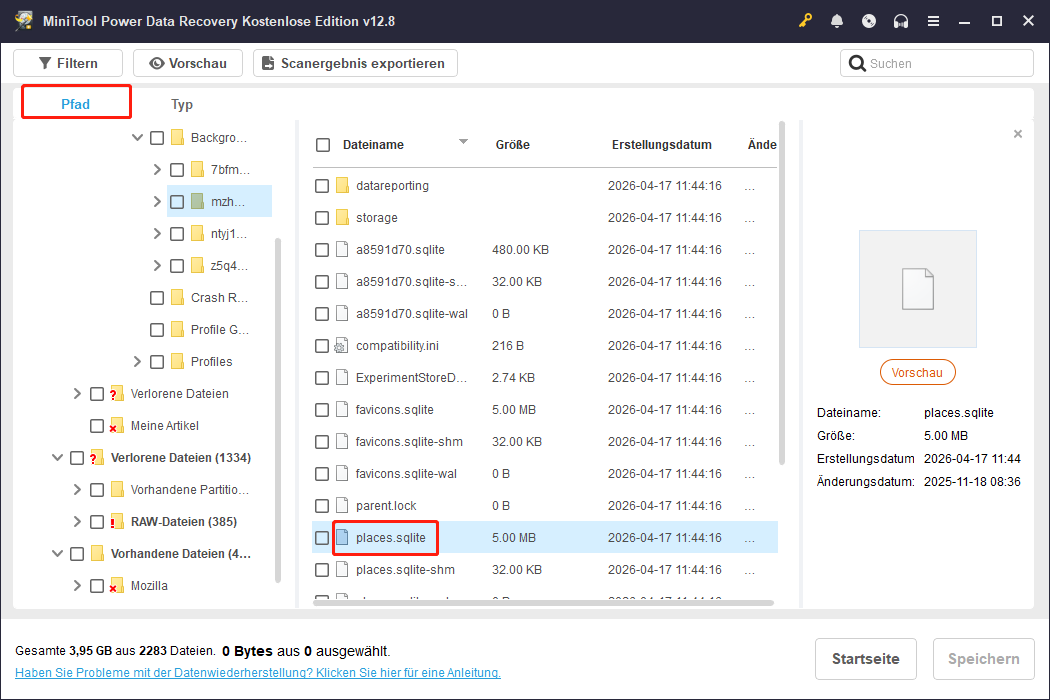Viewport: 1050px width, 700px height.
Task: Expand the 7bfm... folder node
Action: tap(157, 169)
